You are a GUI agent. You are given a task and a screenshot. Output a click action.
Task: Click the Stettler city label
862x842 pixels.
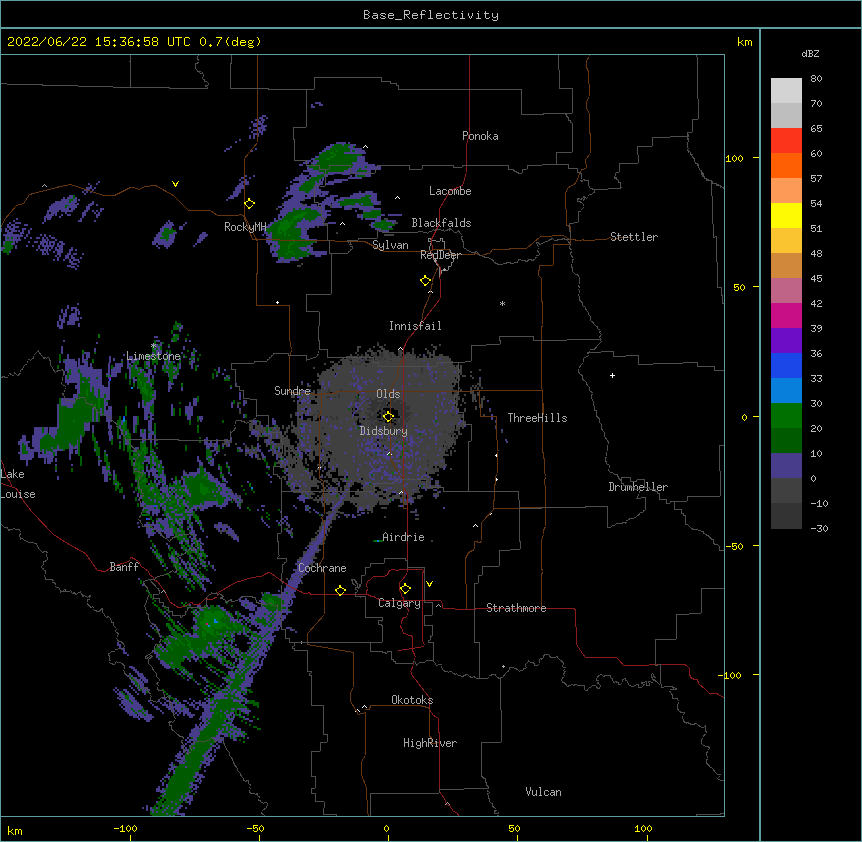coord(634,237)
